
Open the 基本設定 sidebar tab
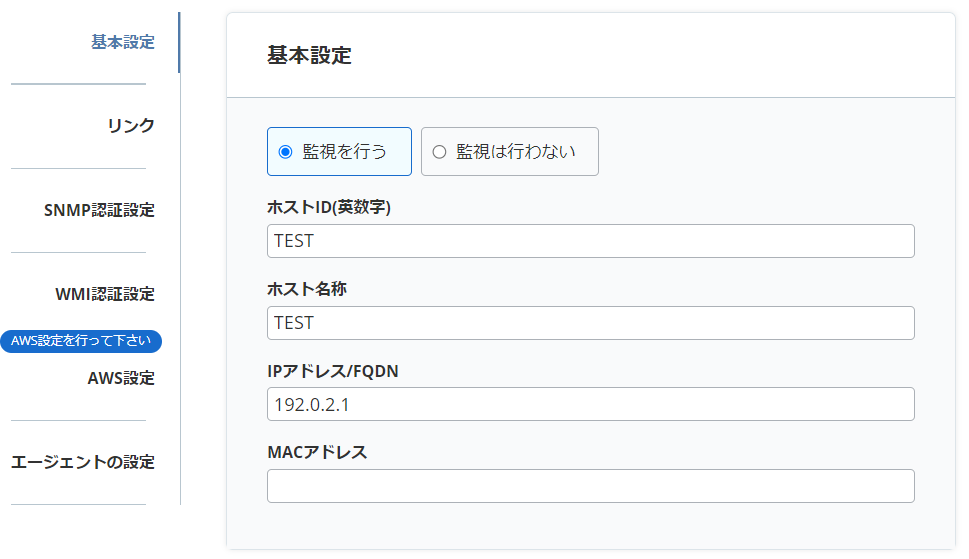[x=122, y=42]
